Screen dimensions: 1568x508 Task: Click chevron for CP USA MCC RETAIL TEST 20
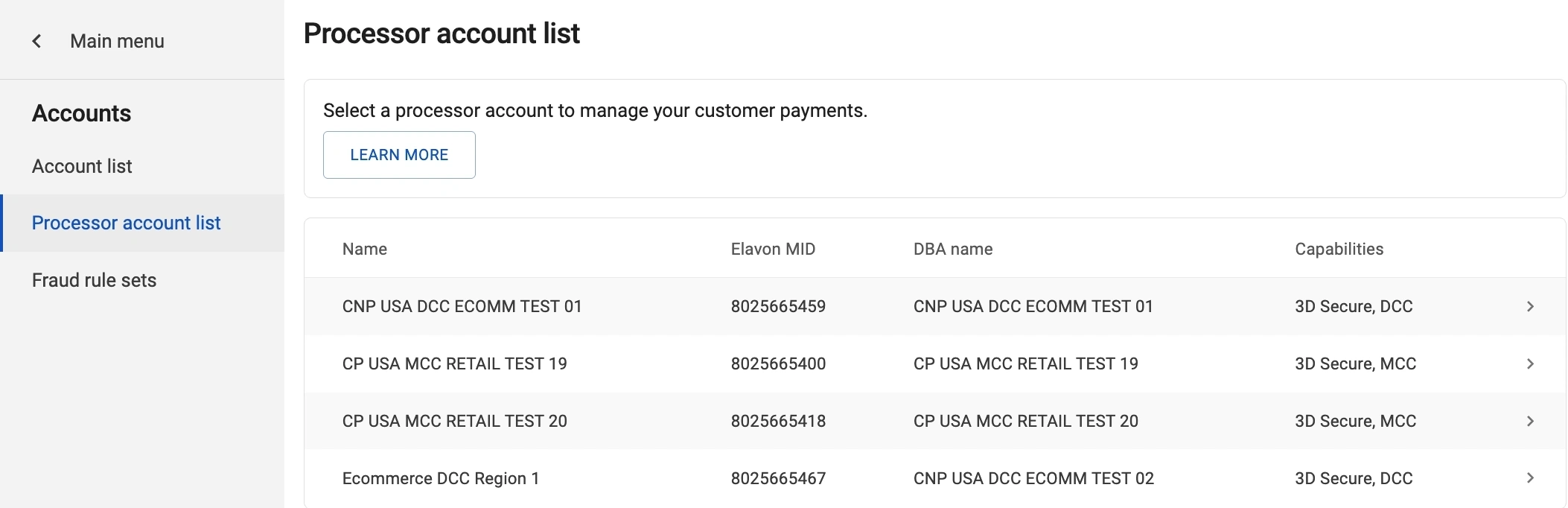1530,421
